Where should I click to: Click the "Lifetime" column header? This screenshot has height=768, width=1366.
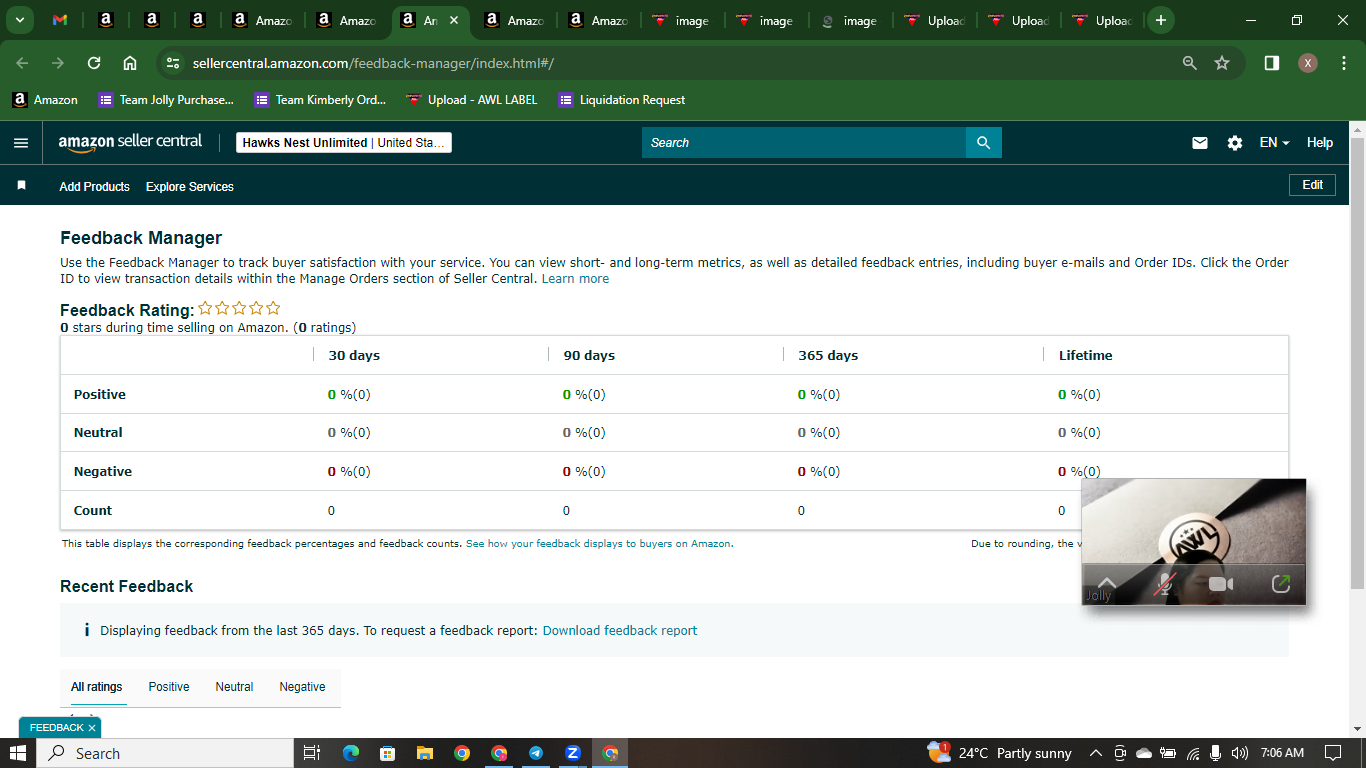click(1085, 356)
